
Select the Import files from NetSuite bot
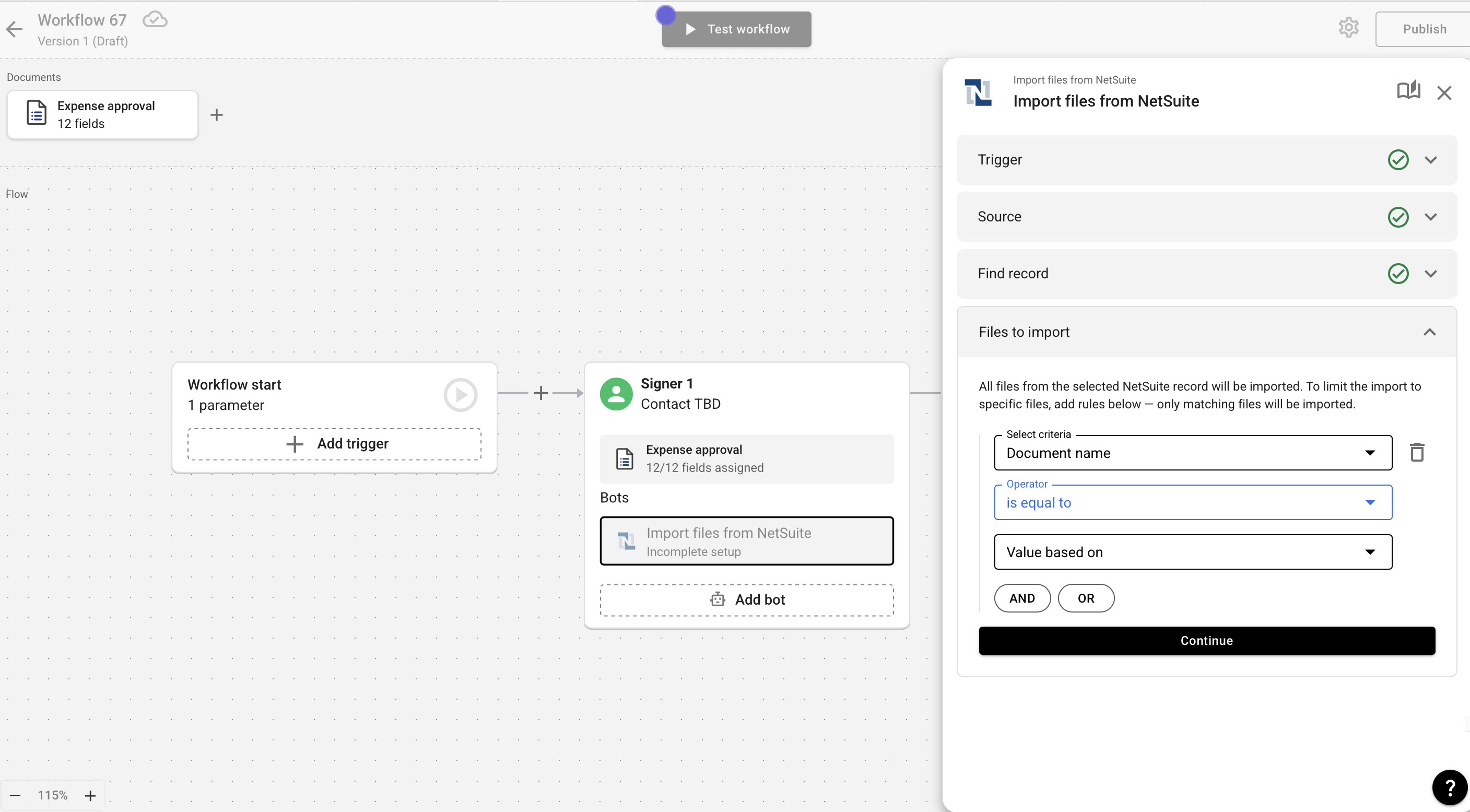pos(746,541)
